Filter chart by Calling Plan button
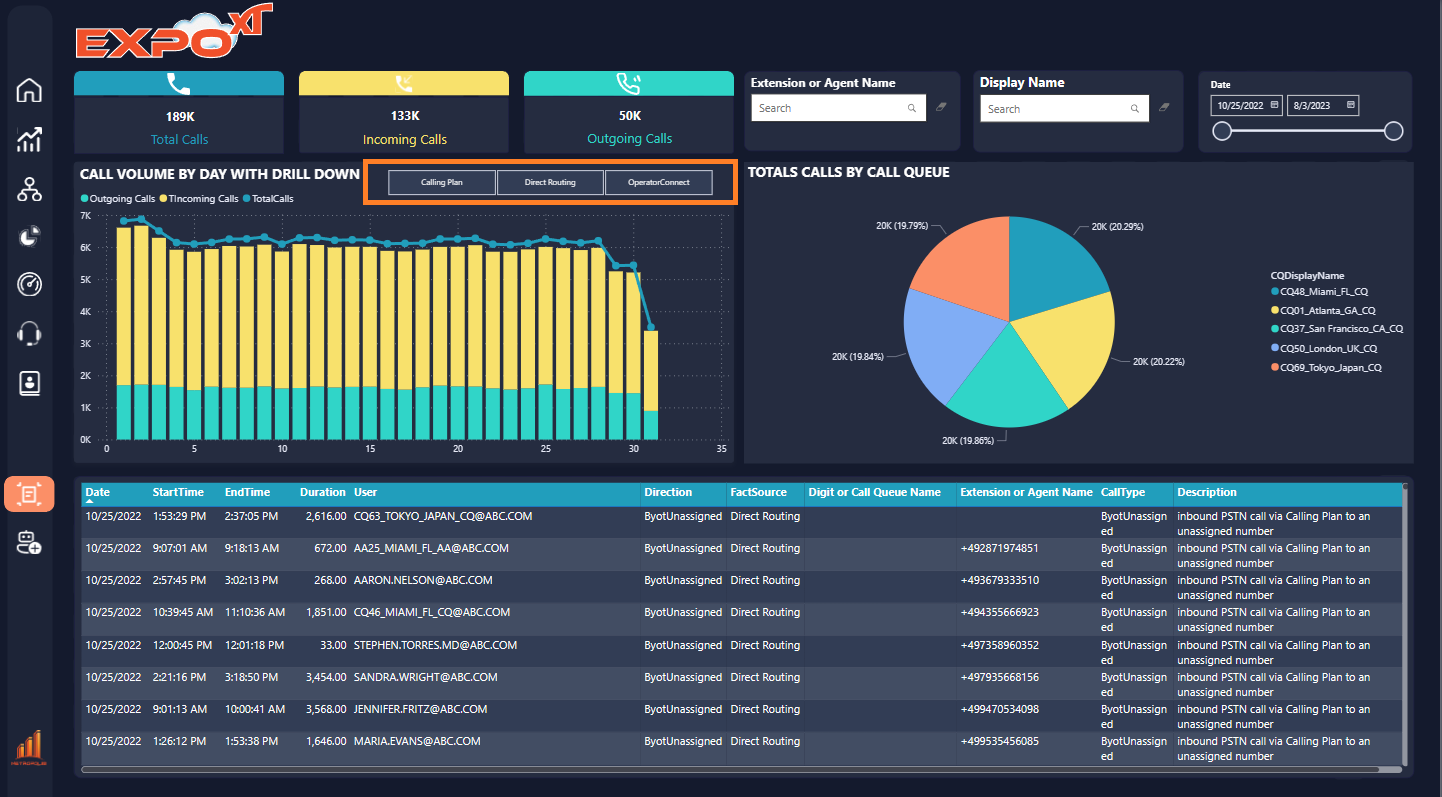The height and width of the screenshot is (797, 1442). pyautogui.click(x=442, y=182)
